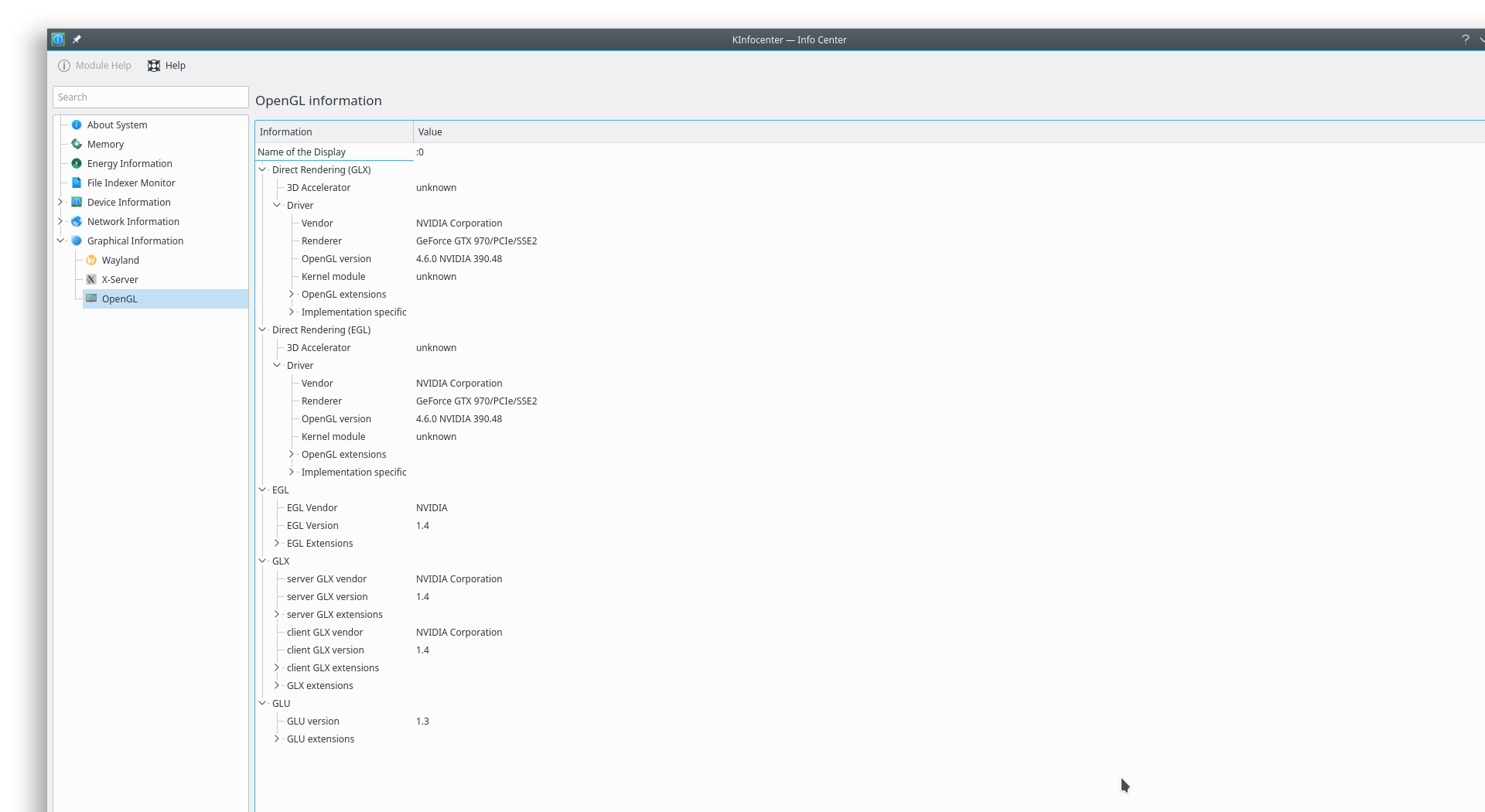Select the Memory module icon
Viewport: 1485px width, 812px height.
pos(77,144)
